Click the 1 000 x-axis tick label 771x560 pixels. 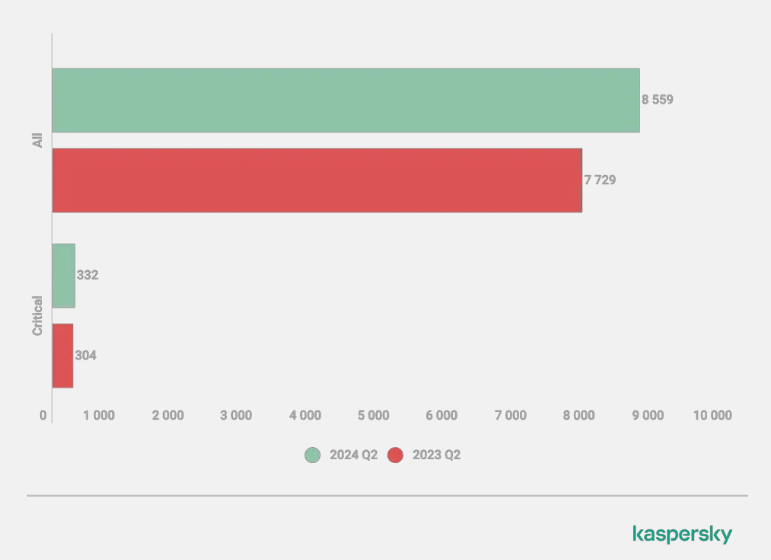coord(99,416)
